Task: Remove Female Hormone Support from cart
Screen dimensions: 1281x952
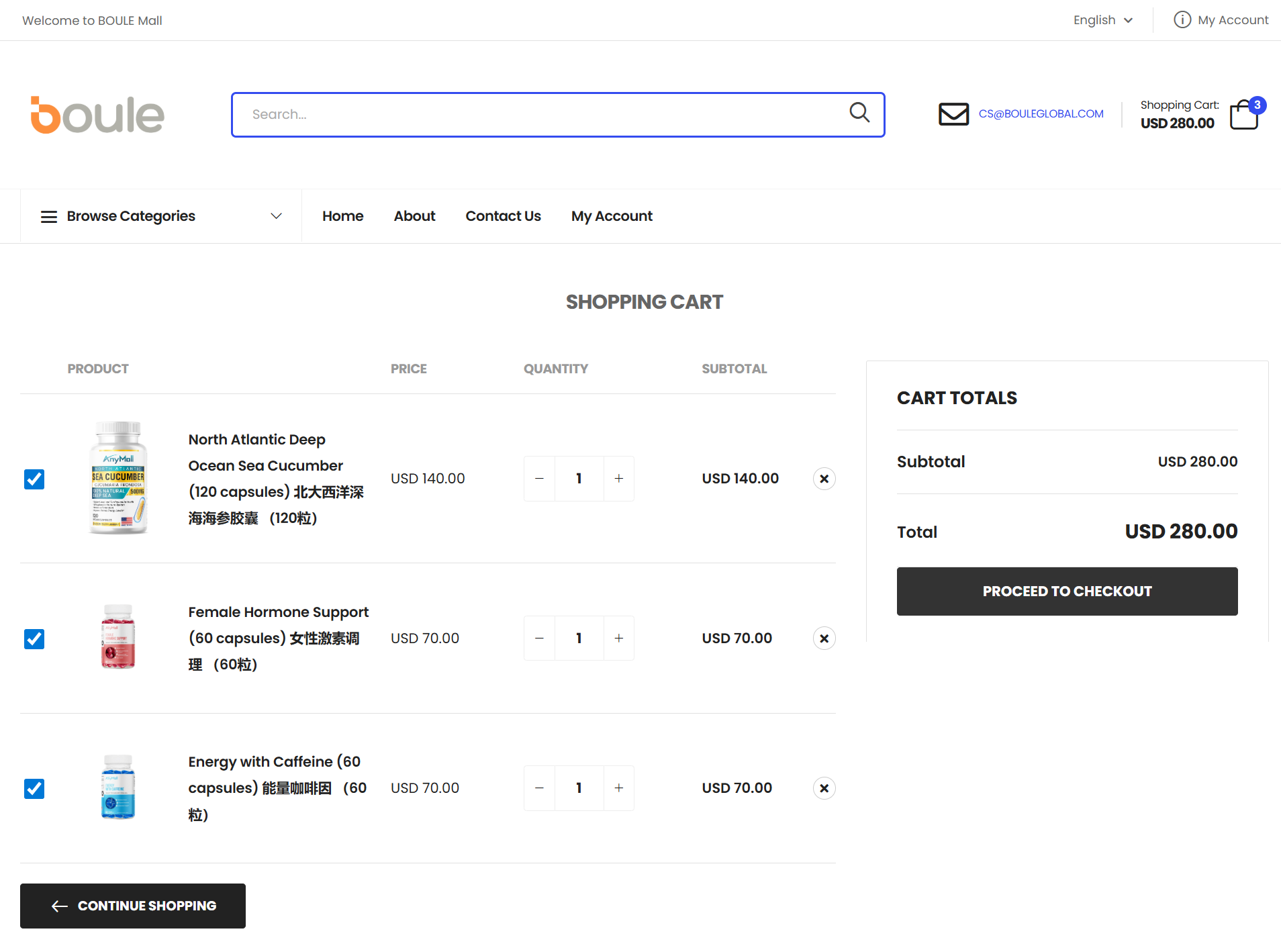Action: (824, 638)
